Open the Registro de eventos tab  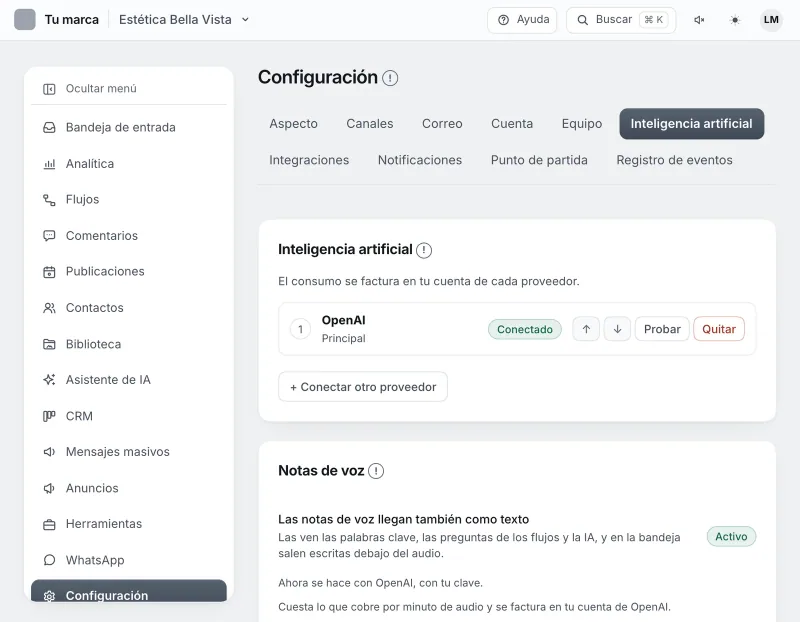pyautogui.click(x=674, y=160)
